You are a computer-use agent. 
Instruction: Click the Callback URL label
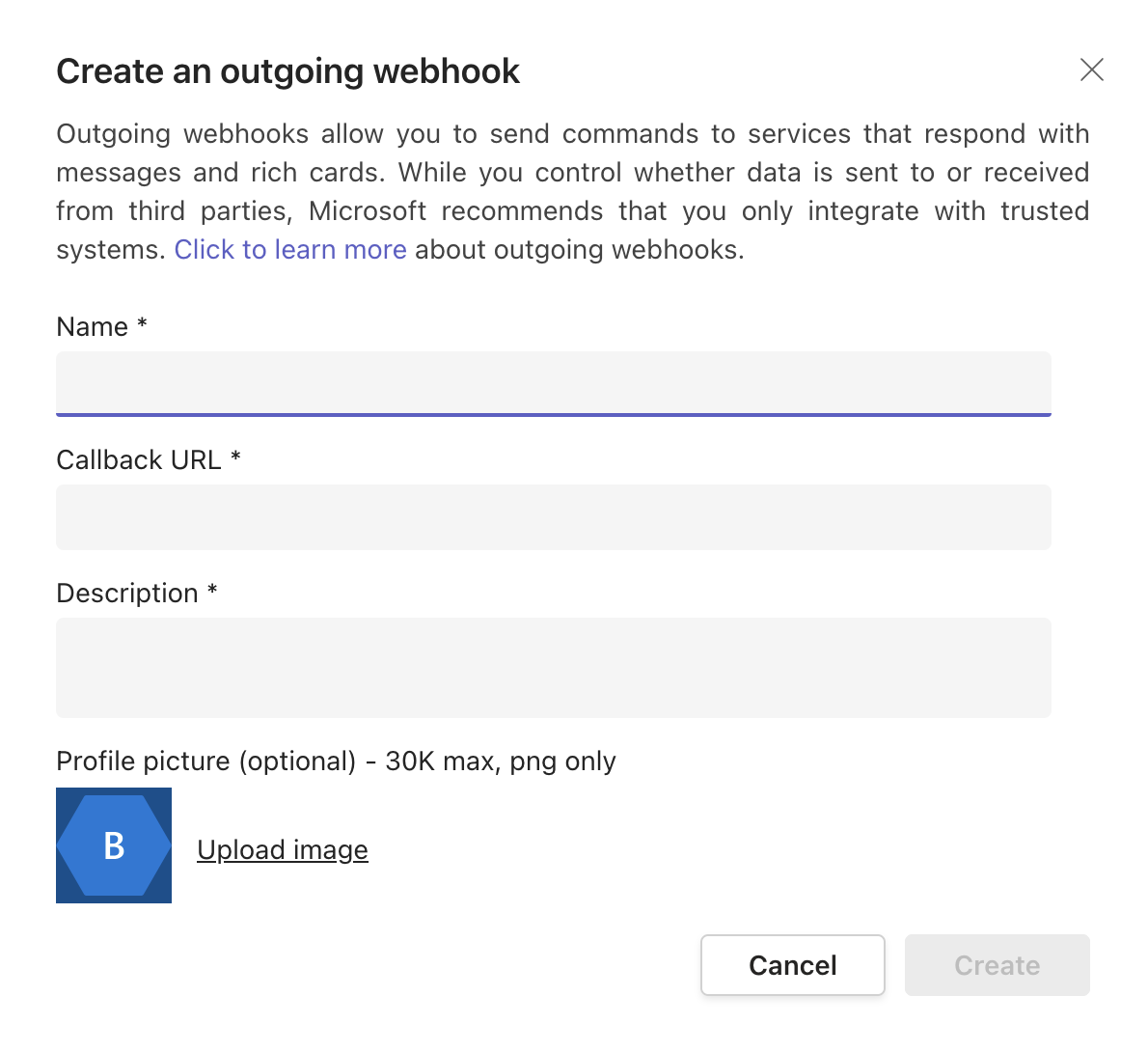point(139,460)
